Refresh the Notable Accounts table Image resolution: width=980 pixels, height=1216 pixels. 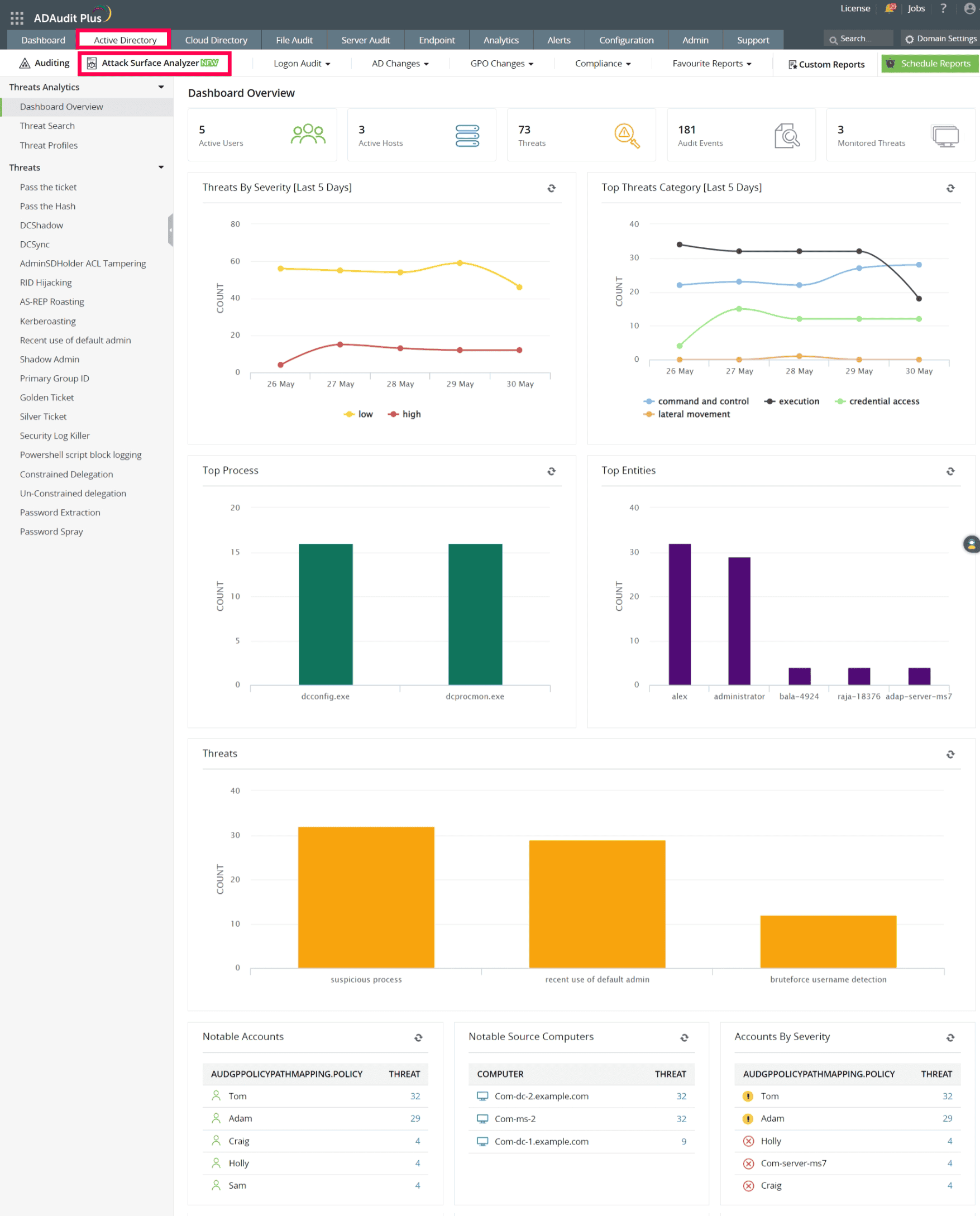(418, 1038)
